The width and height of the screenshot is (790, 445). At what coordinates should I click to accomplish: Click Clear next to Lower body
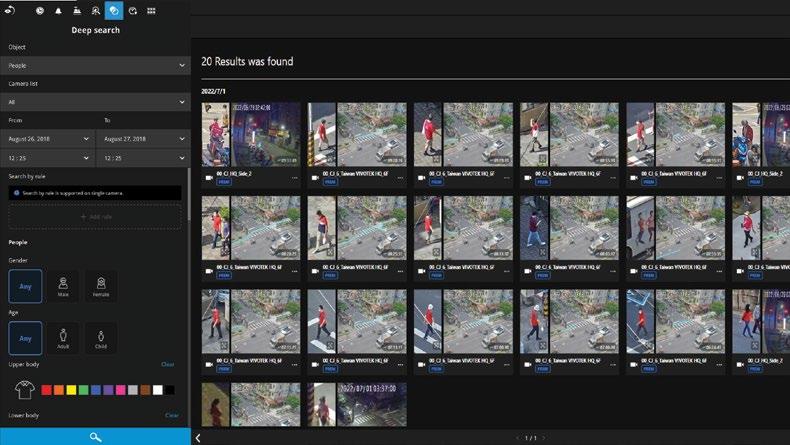coord(171,415)
